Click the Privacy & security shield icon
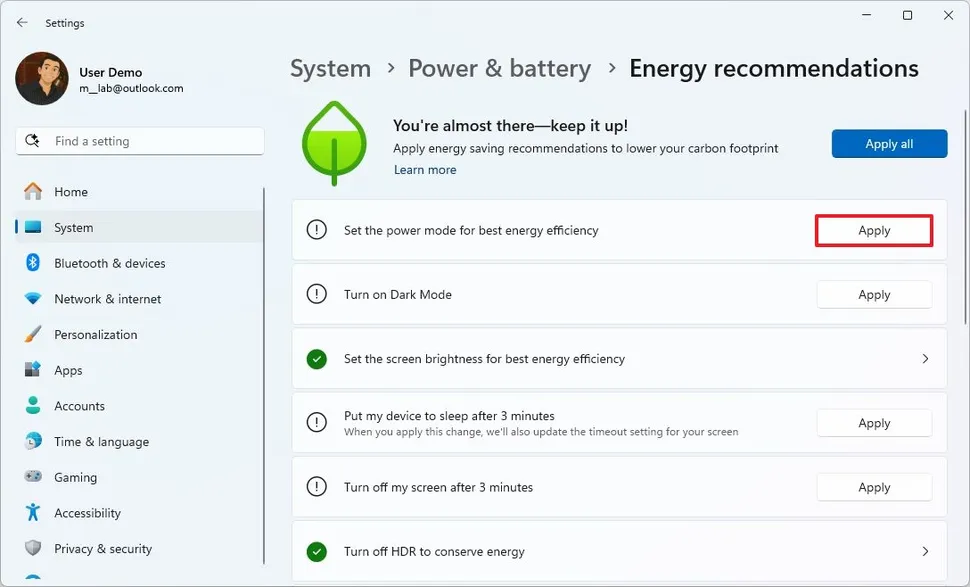The height and width of the screenshot is (587, 970). (31, 548)
